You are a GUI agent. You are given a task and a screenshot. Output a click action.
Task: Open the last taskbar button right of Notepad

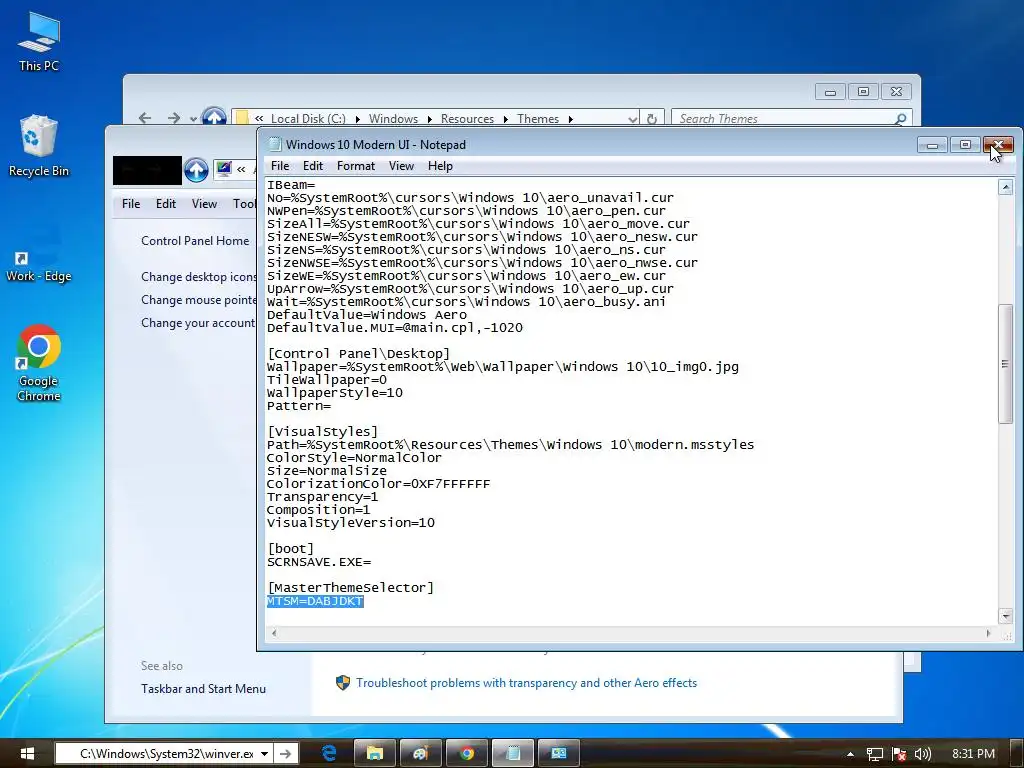(x=559, y=753)
